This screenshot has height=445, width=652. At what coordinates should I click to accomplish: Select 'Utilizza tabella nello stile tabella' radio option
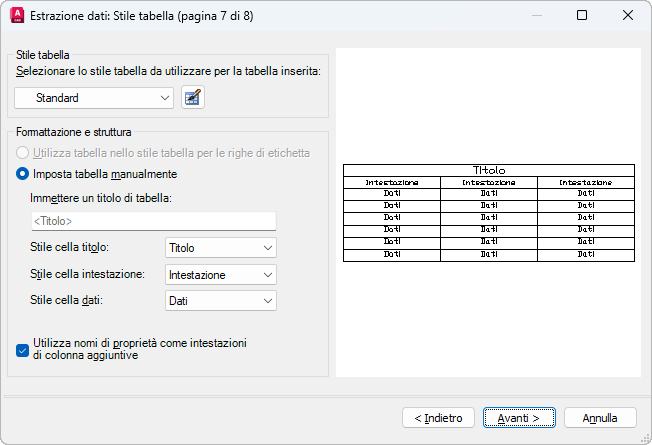24,153
